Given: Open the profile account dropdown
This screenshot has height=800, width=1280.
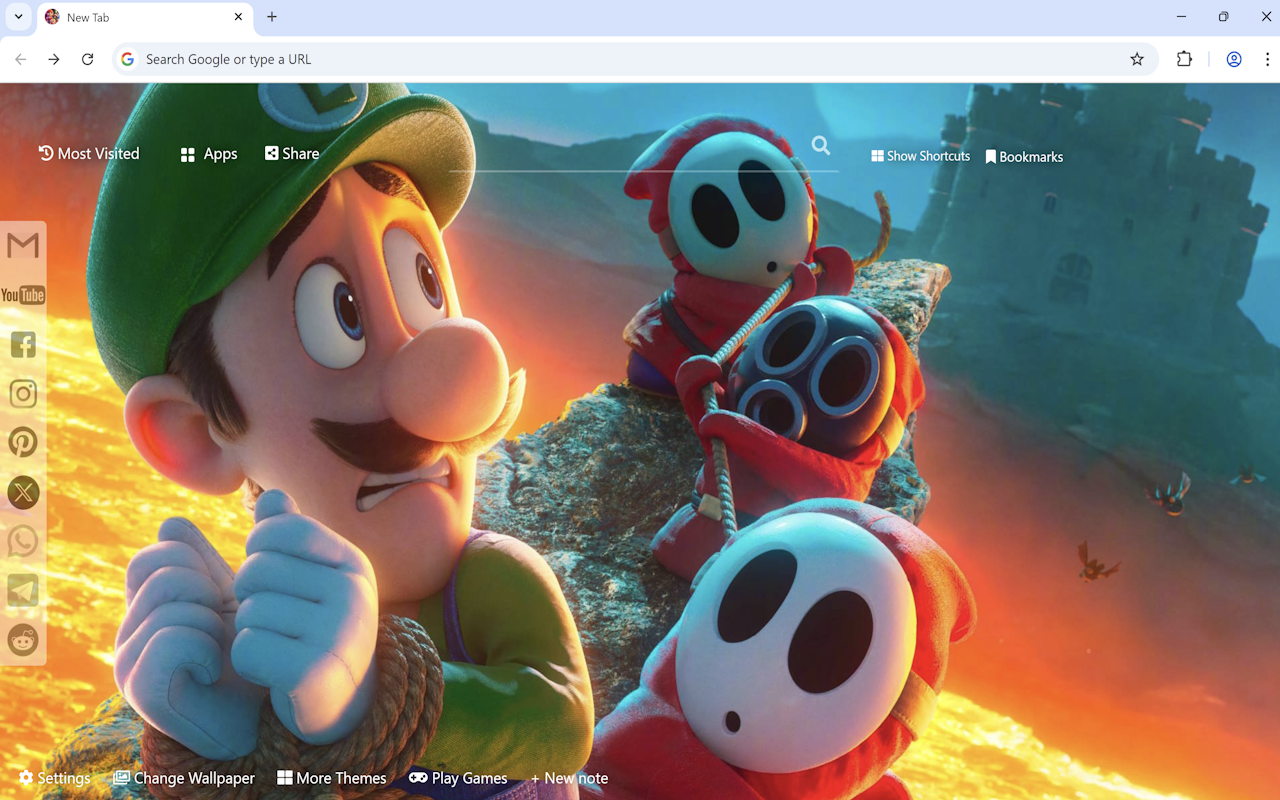Looking at the screenshot, I should point(1233,59).
